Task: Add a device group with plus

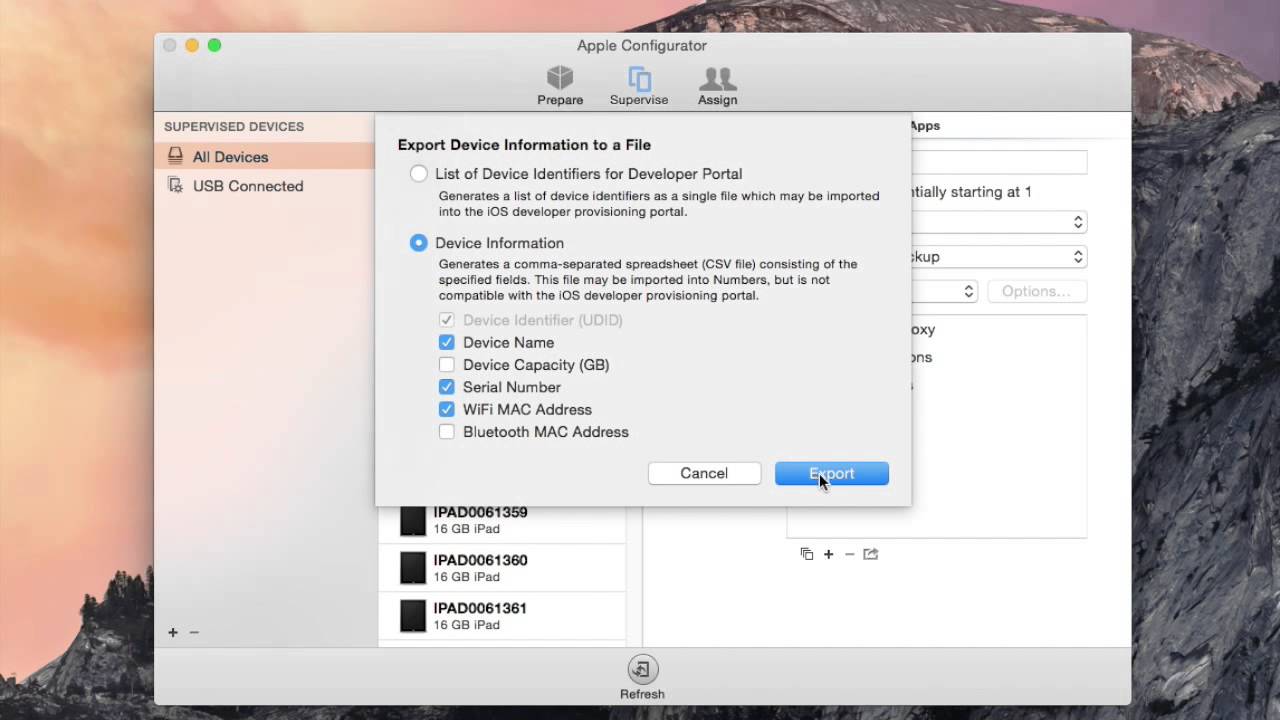Action: 173,632
